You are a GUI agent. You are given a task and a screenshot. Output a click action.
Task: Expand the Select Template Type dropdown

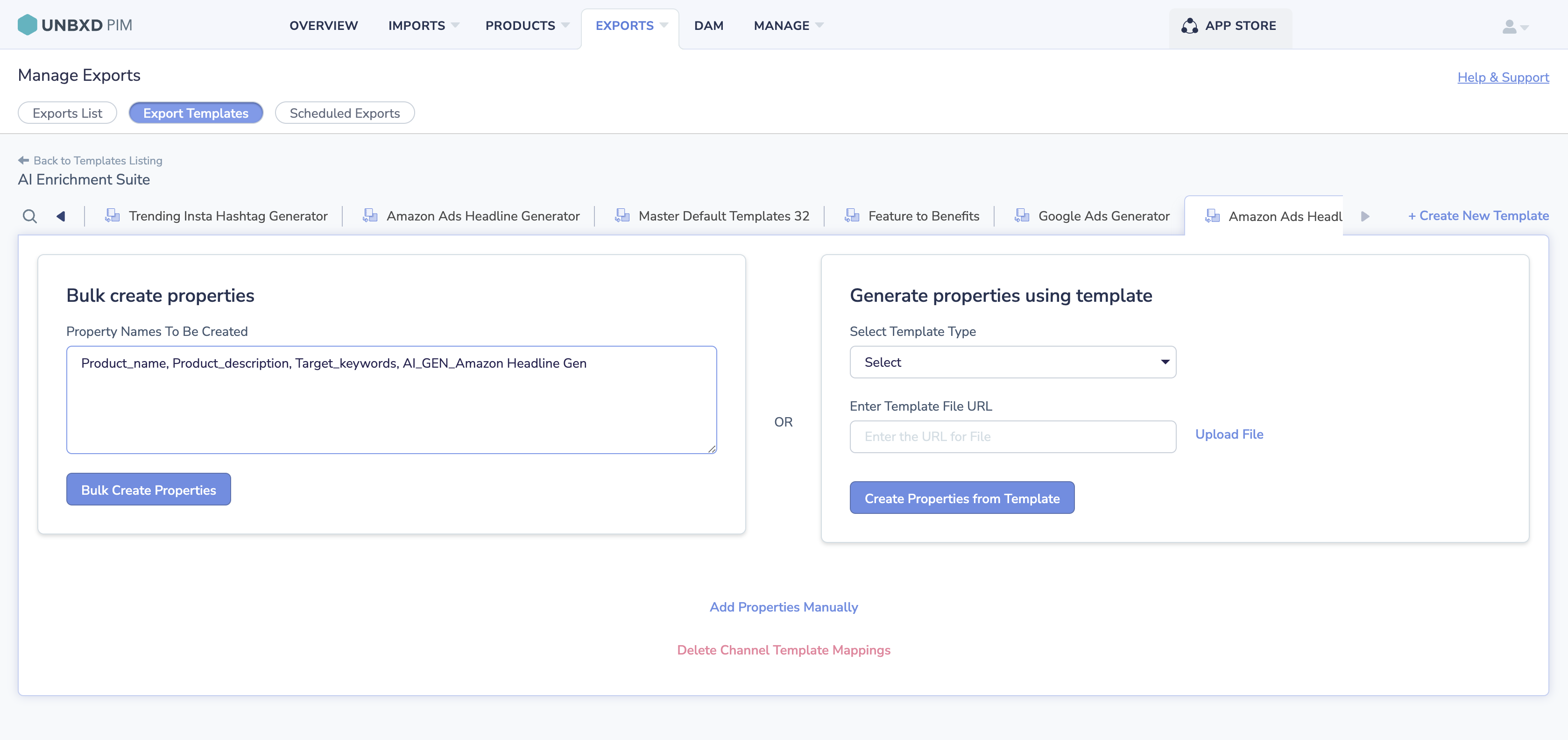pos(1012,363)
